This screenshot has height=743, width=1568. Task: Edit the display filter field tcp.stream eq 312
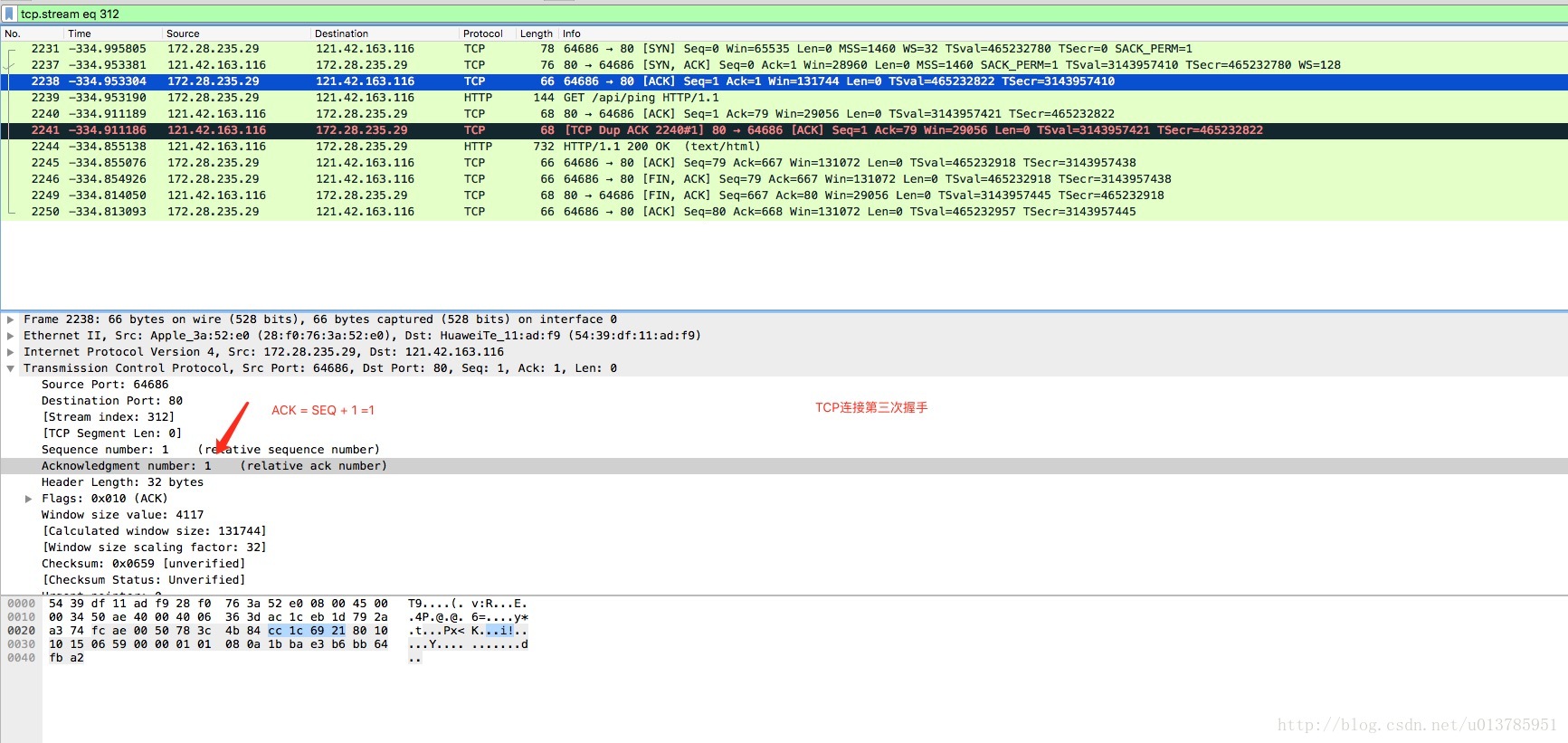(x=792, y=14)
